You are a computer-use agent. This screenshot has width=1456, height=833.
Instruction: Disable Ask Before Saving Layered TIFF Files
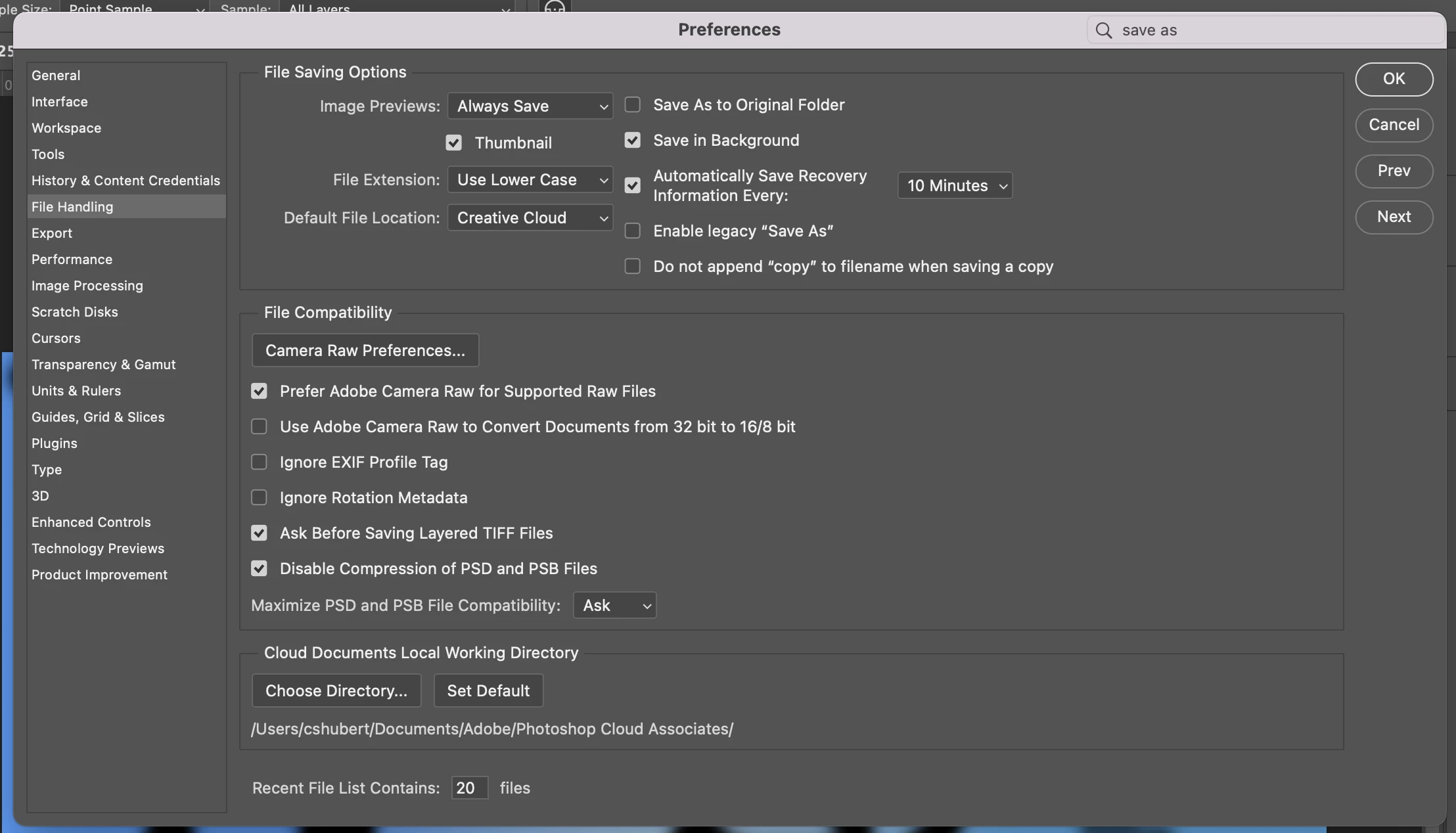click(x=259, y=533)
